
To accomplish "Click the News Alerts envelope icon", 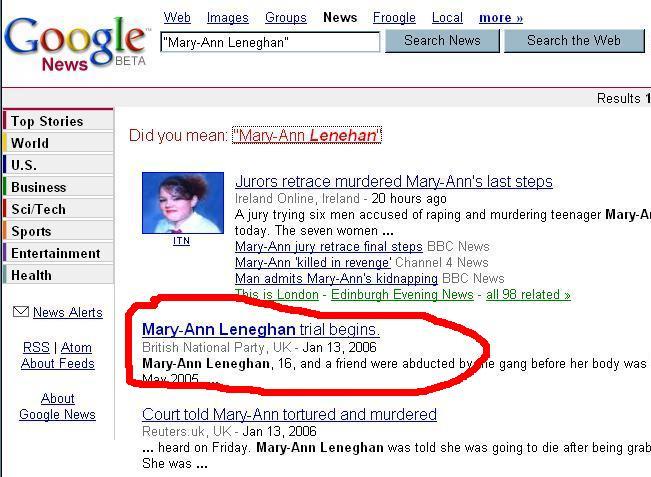I will (x=21, y=311).
